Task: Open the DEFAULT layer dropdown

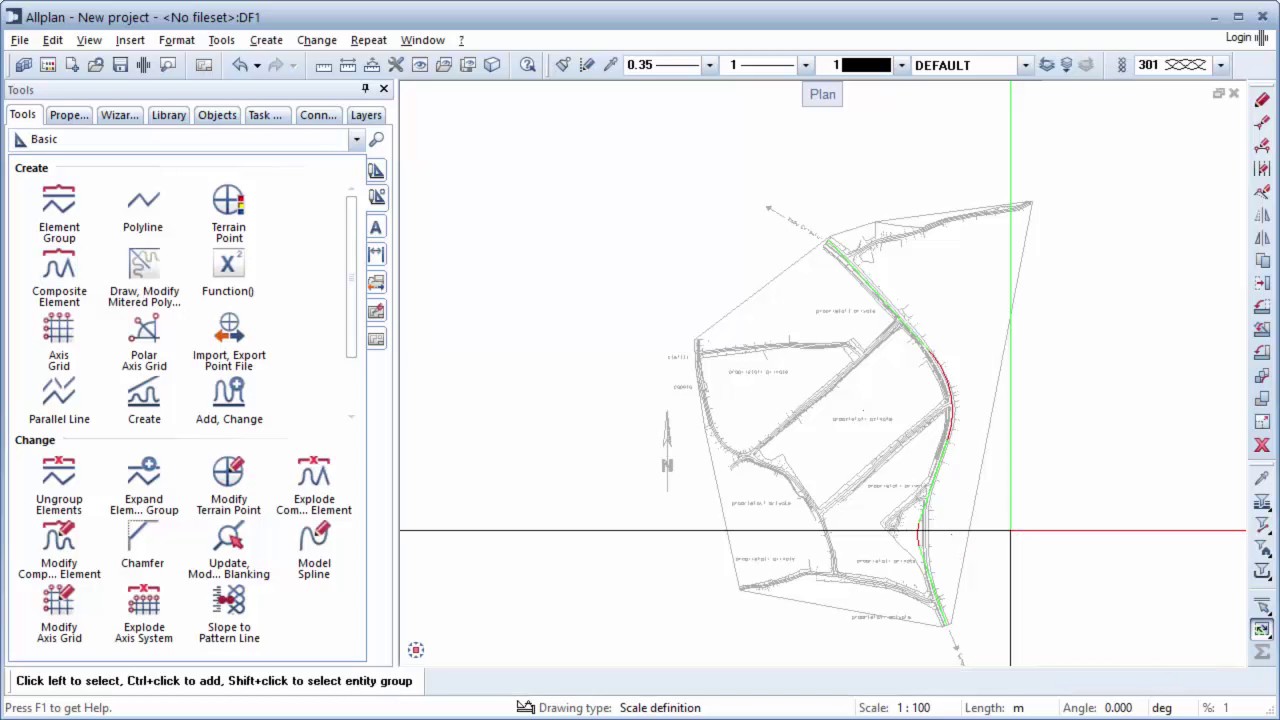Action: 1025,65
